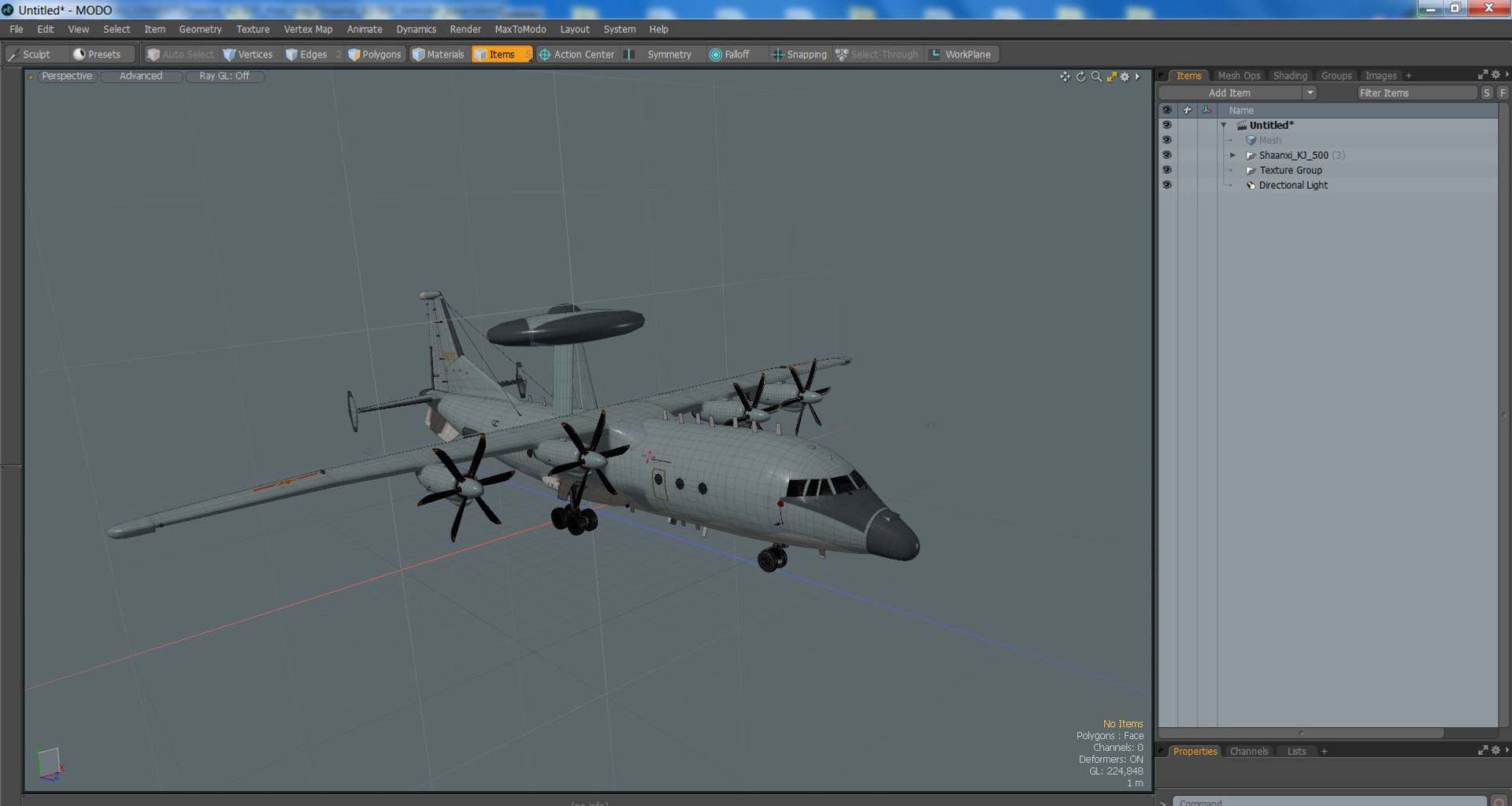This screenshot has width=1512, height=806.
Task: Switch to the Lists tab
Action: [x=1296, y=752]
